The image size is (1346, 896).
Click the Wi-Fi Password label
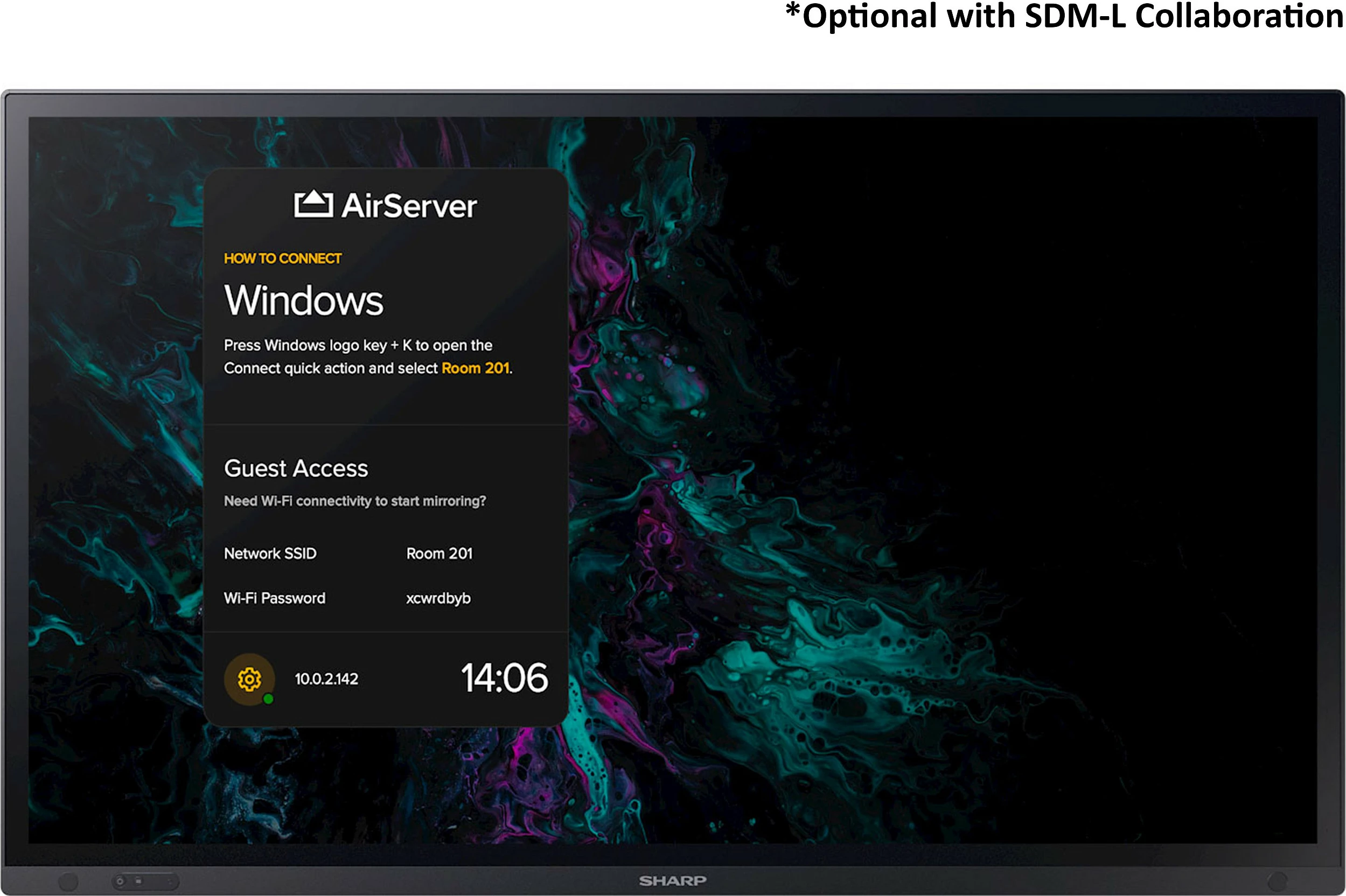point(274,598)
